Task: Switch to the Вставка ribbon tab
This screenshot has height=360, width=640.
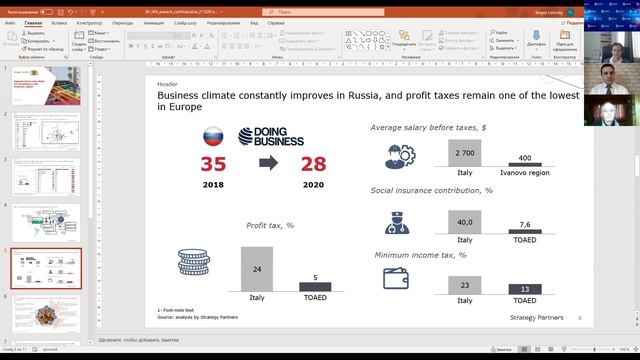Action: click(59, 23)
